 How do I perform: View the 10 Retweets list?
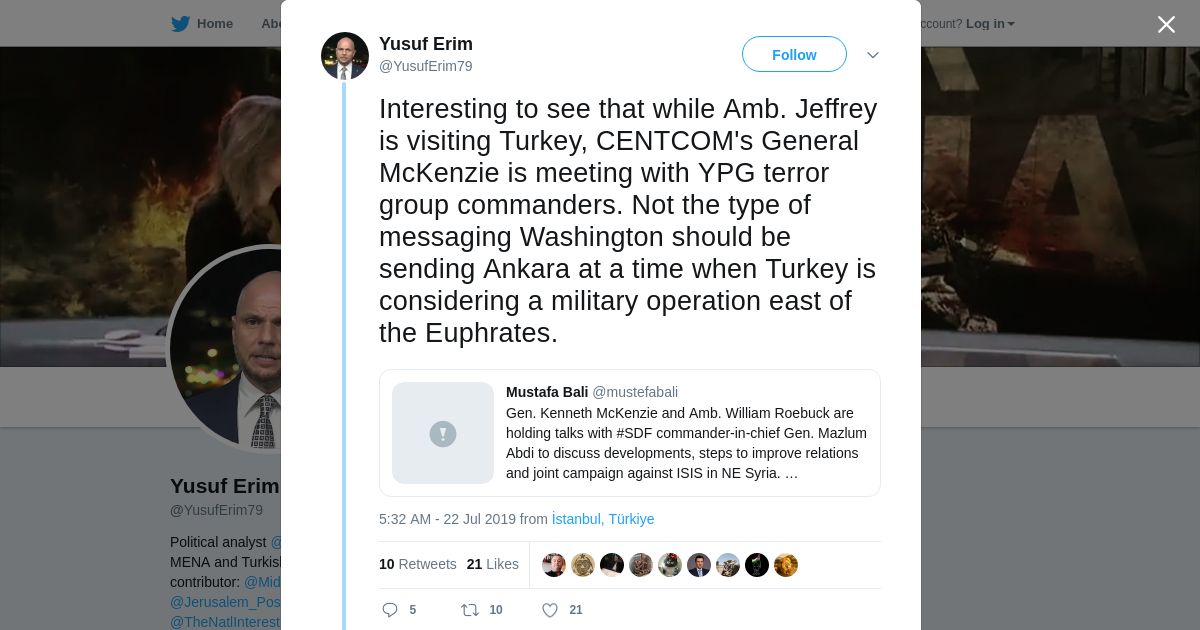coord(417,564)
